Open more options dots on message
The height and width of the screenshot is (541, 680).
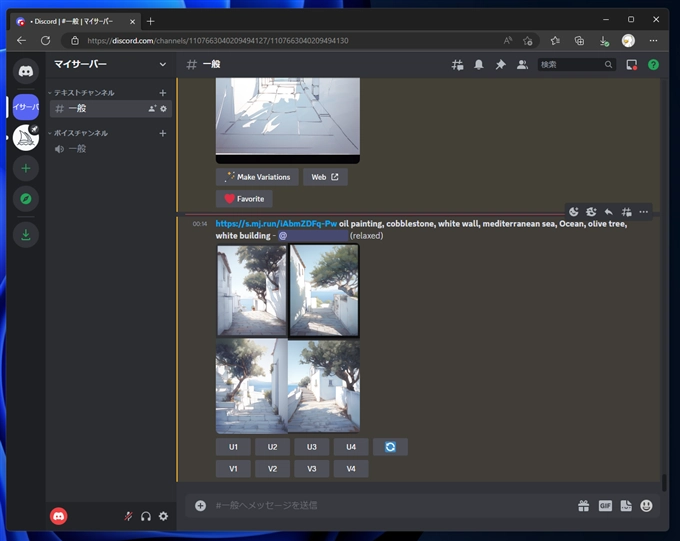click(644, 212)
